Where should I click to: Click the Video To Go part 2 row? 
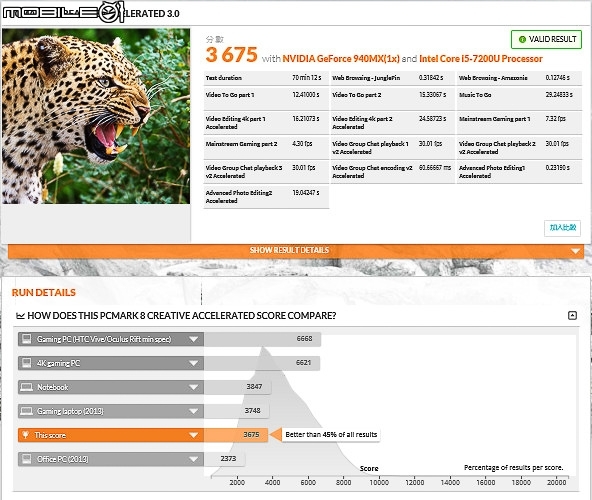click(393, 98)
